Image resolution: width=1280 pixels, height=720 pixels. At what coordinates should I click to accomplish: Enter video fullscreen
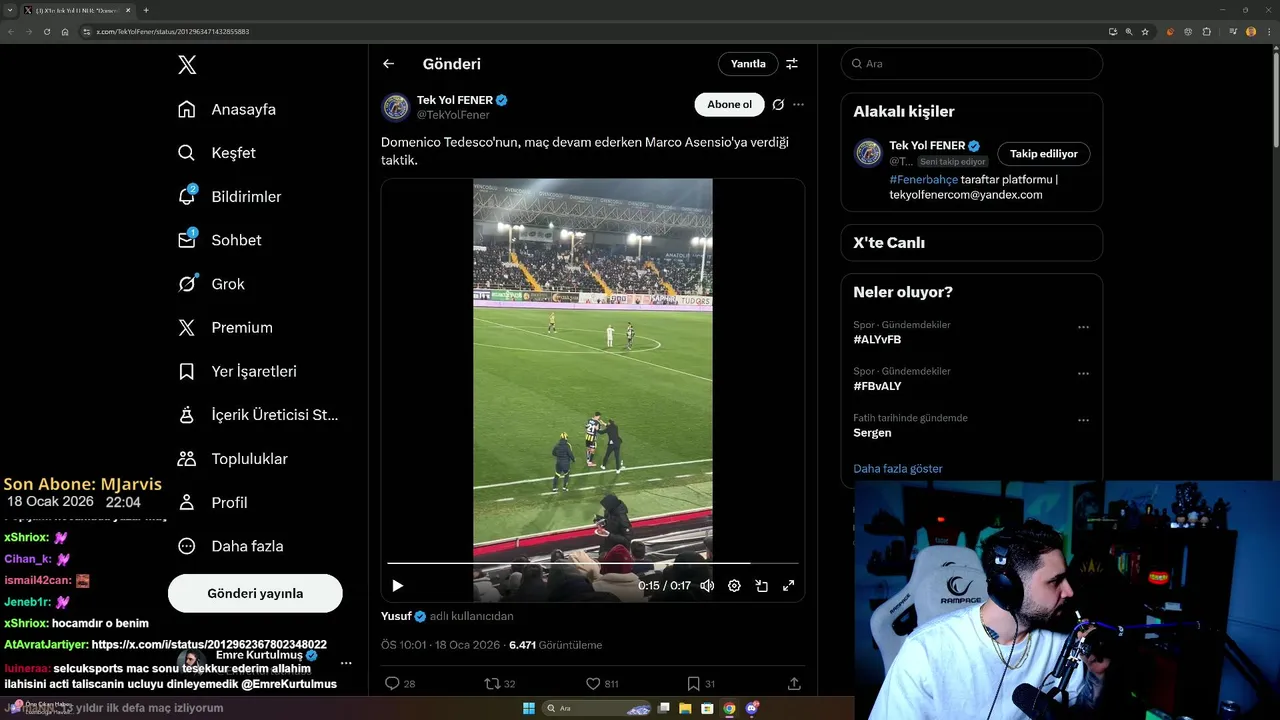click(x=788, y=586)
